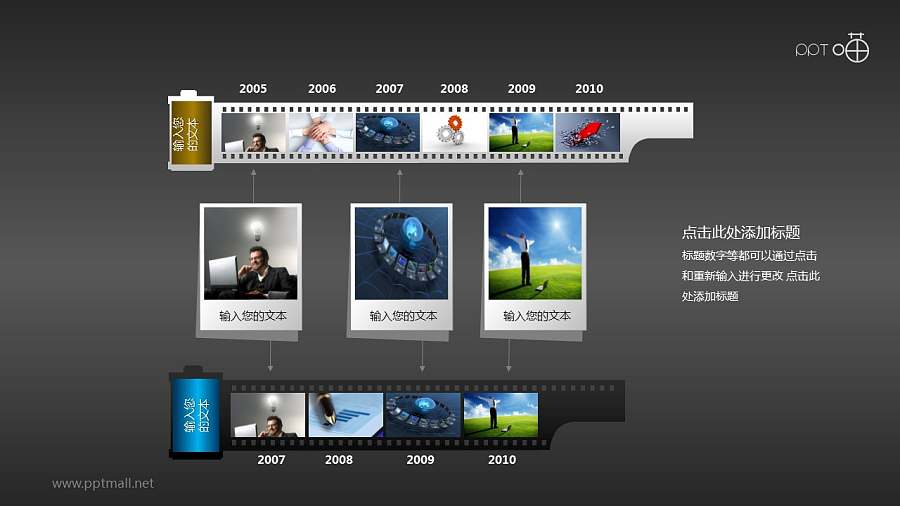The height and width of the screenshot is (506, 900).
Task: Select the blue film canister
Action: click(x=196, y=414)
